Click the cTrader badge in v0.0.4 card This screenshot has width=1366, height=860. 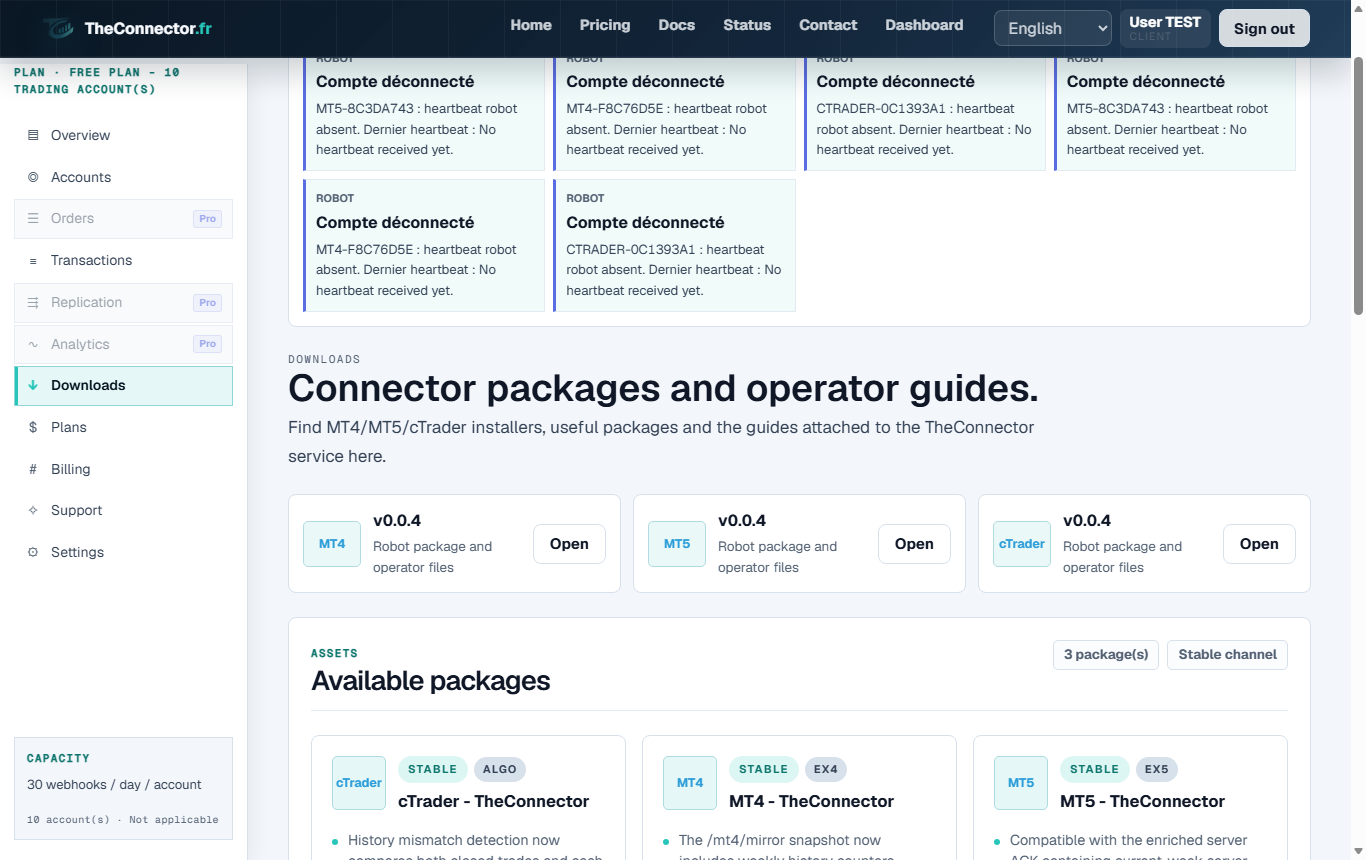click(1022, 544)
